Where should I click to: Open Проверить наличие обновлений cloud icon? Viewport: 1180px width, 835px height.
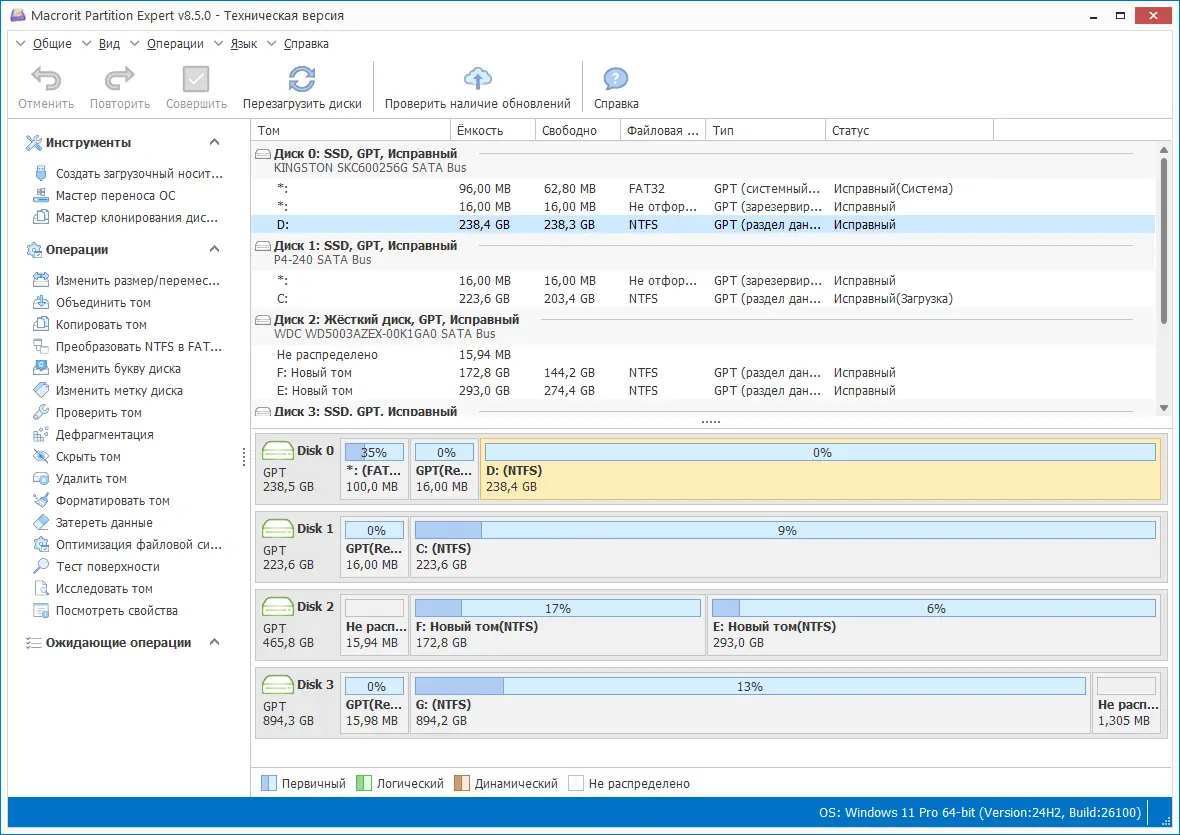click(x=477, y=78)
